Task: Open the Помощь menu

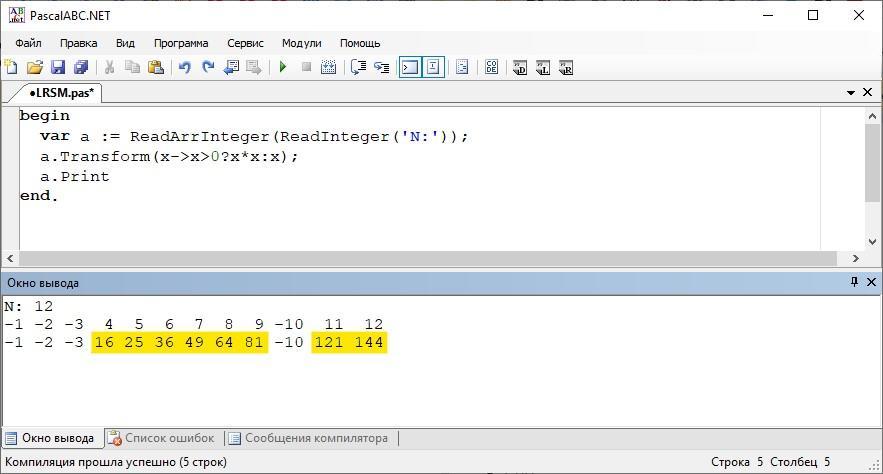Action: [x=360, y=43]
